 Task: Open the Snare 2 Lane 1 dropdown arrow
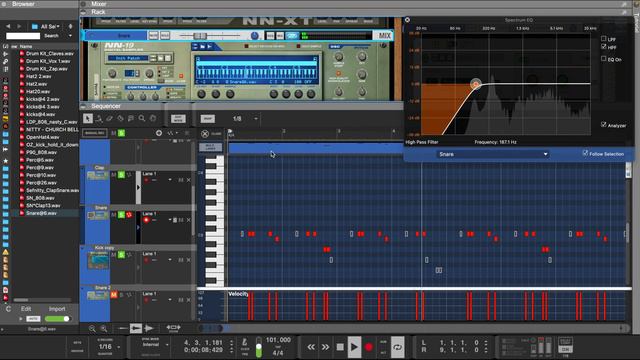(170, 300)
